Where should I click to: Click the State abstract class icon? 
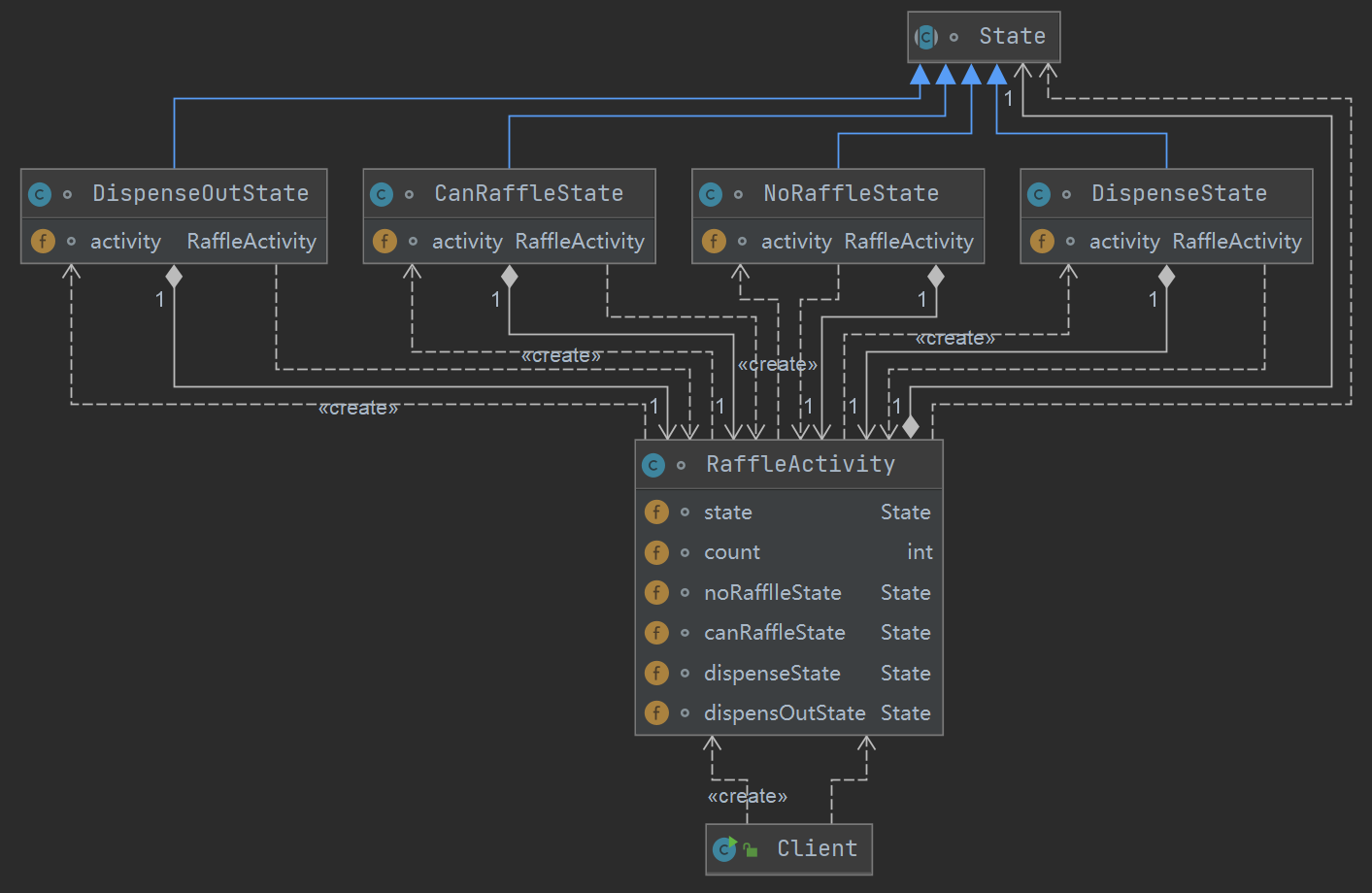point(926,37)
